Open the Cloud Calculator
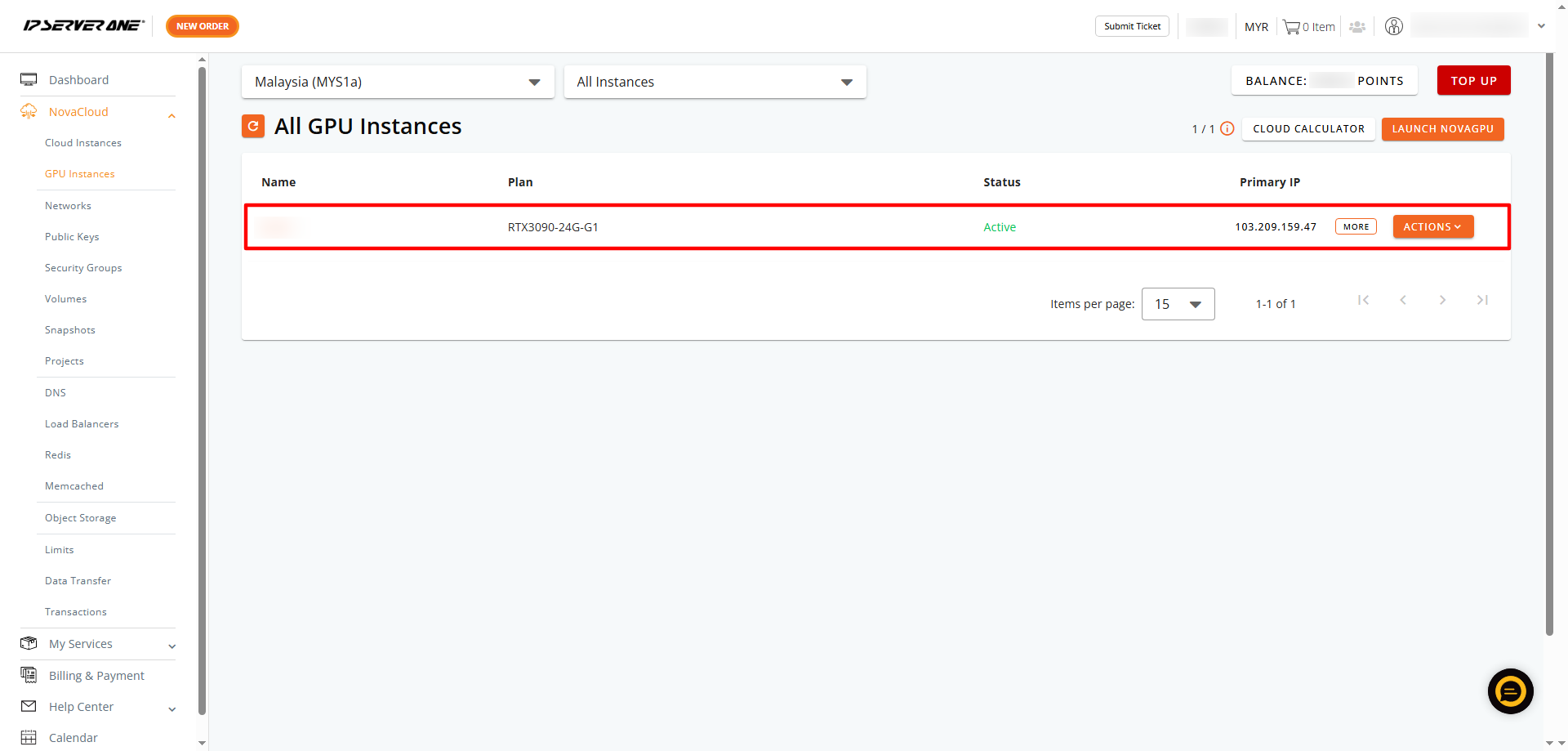Image resolution: width=1568 pixels, height=751 pixels. tap(1308, 128)
